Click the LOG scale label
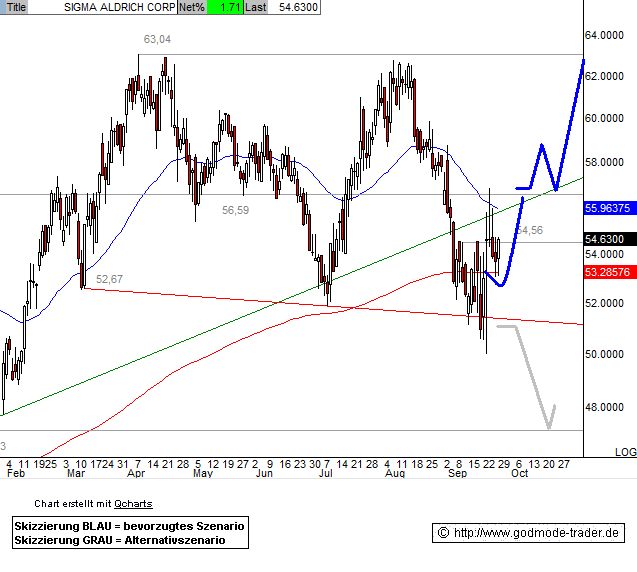Viewport: 637px width, 572px height. (x=625, y=453)
